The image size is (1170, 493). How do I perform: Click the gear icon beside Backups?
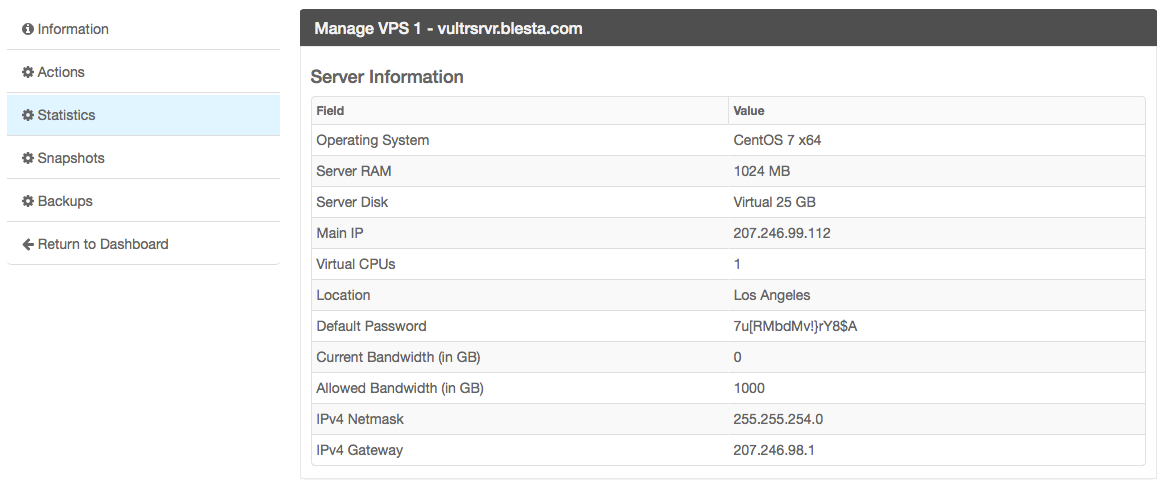click(x=28, y=202)
